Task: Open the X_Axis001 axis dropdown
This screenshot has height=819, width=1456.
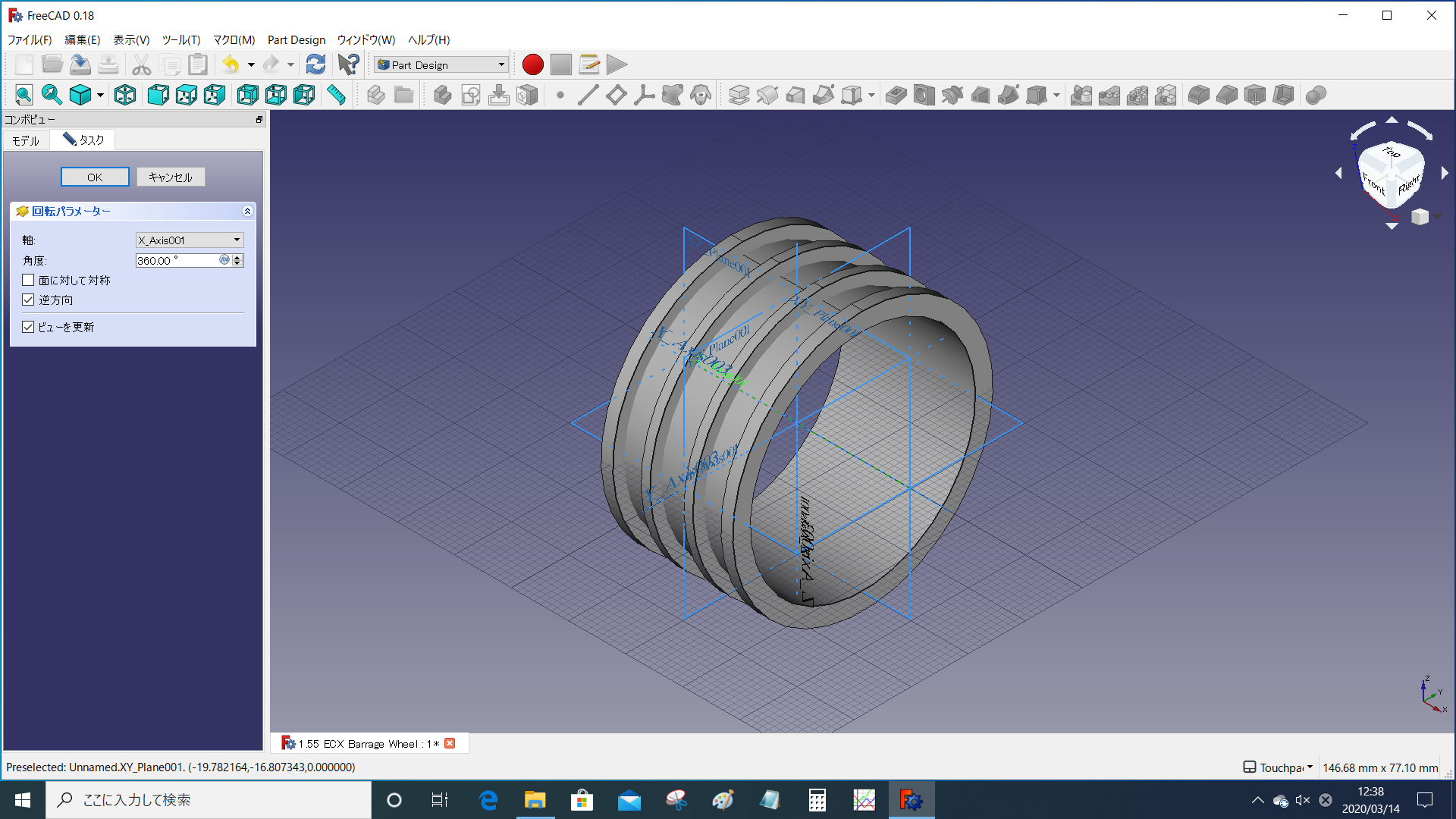Action: (x=190, y=240)
